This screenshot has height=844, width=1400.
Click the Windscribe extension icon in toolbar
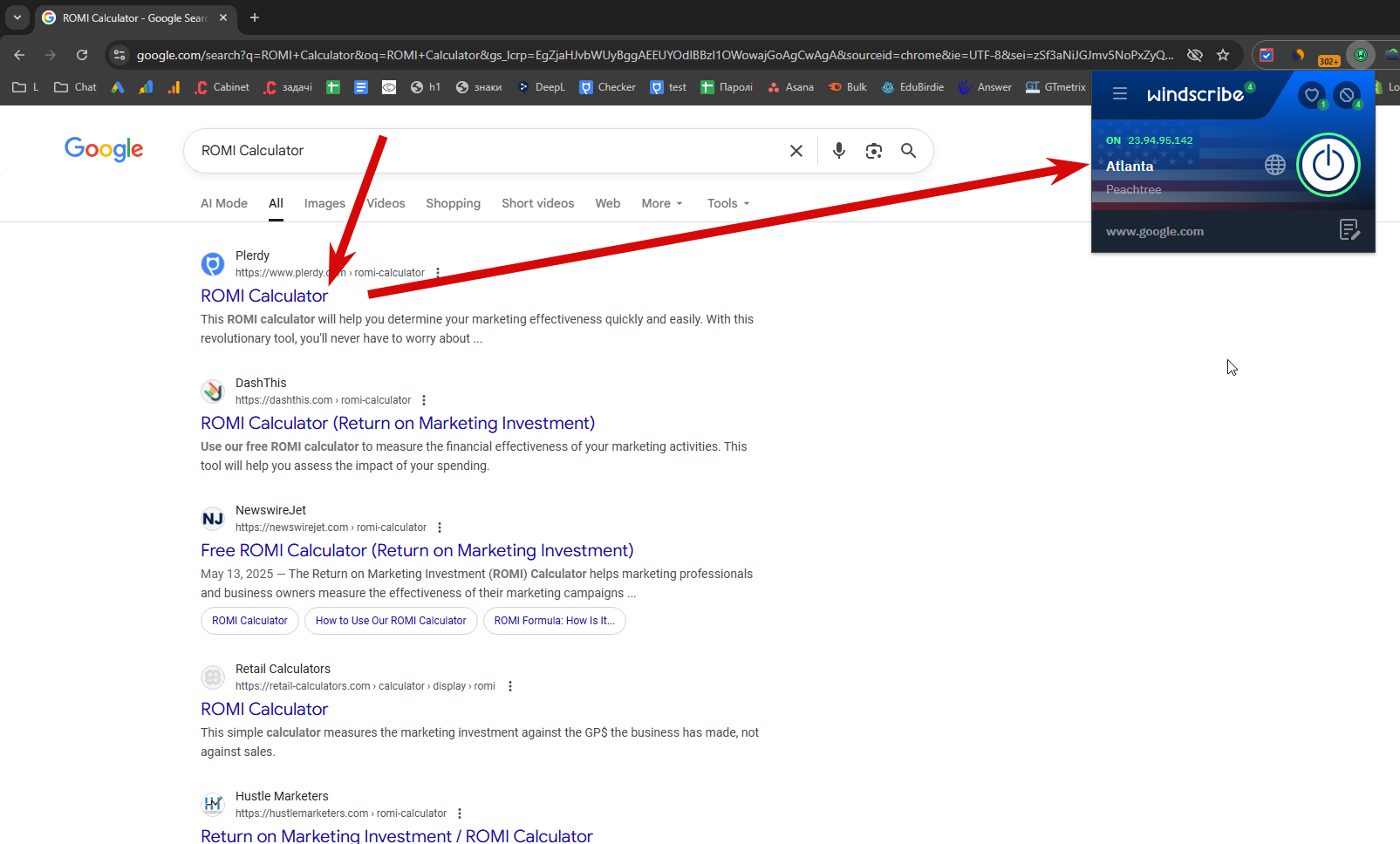tap(1360, 55)
